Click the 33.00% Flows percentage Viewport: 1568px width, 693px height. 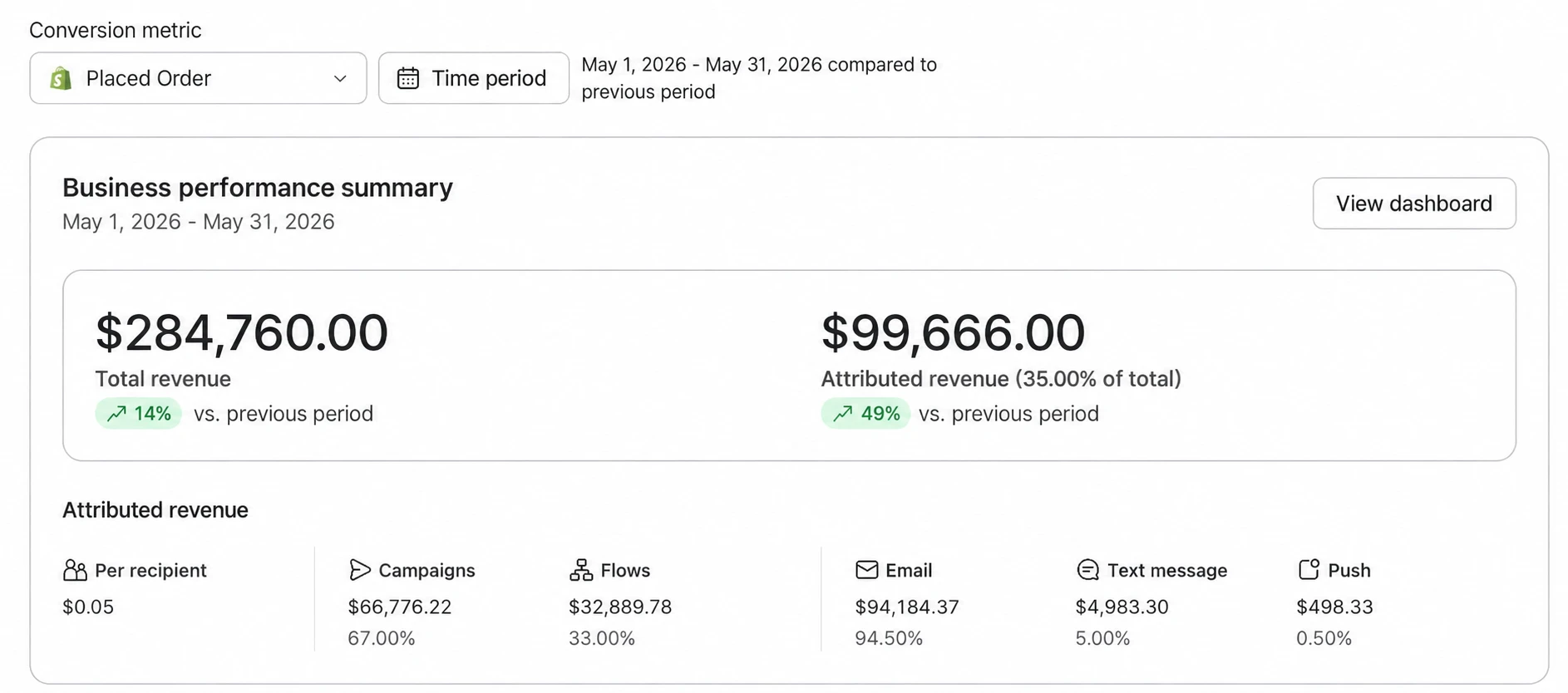(x=602, y=638)
